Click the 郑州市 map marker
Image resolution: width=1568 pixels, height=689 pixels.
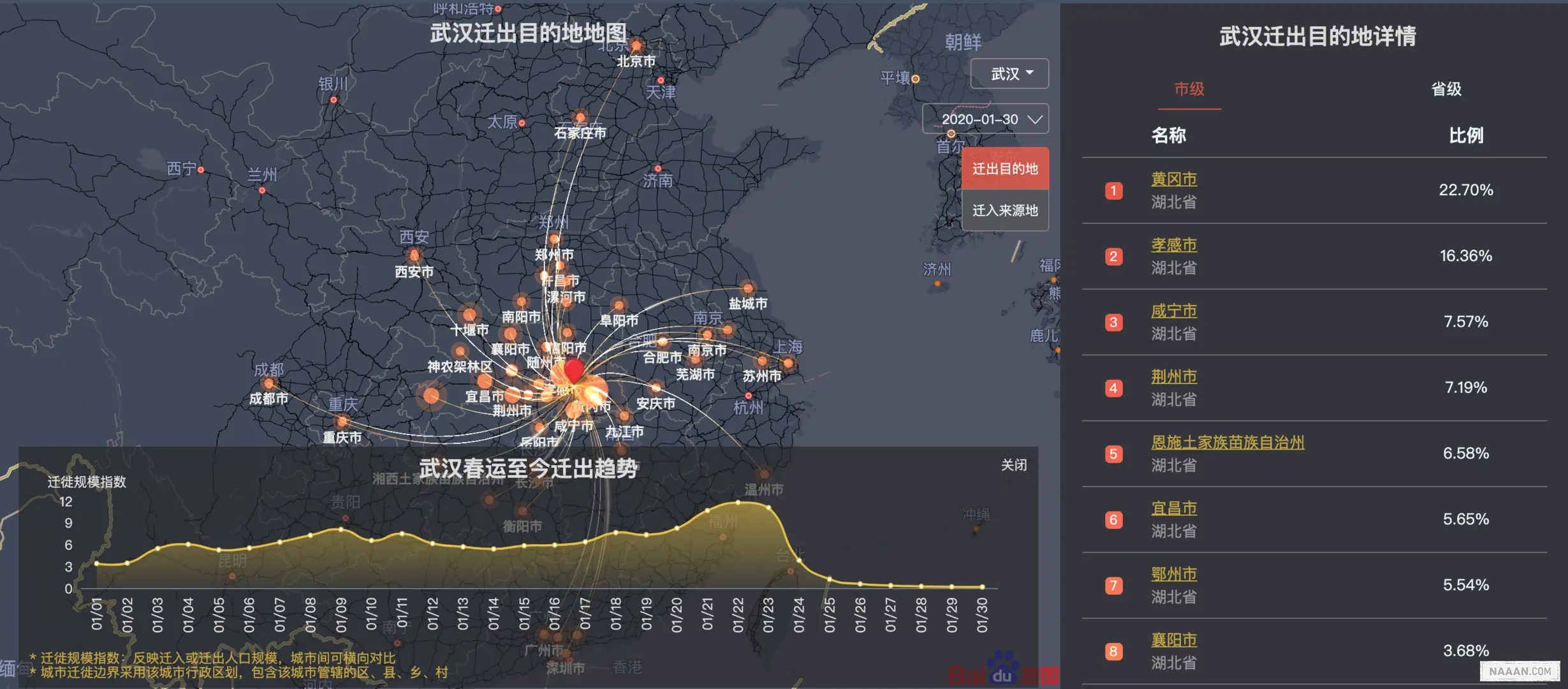coord(555,239)
